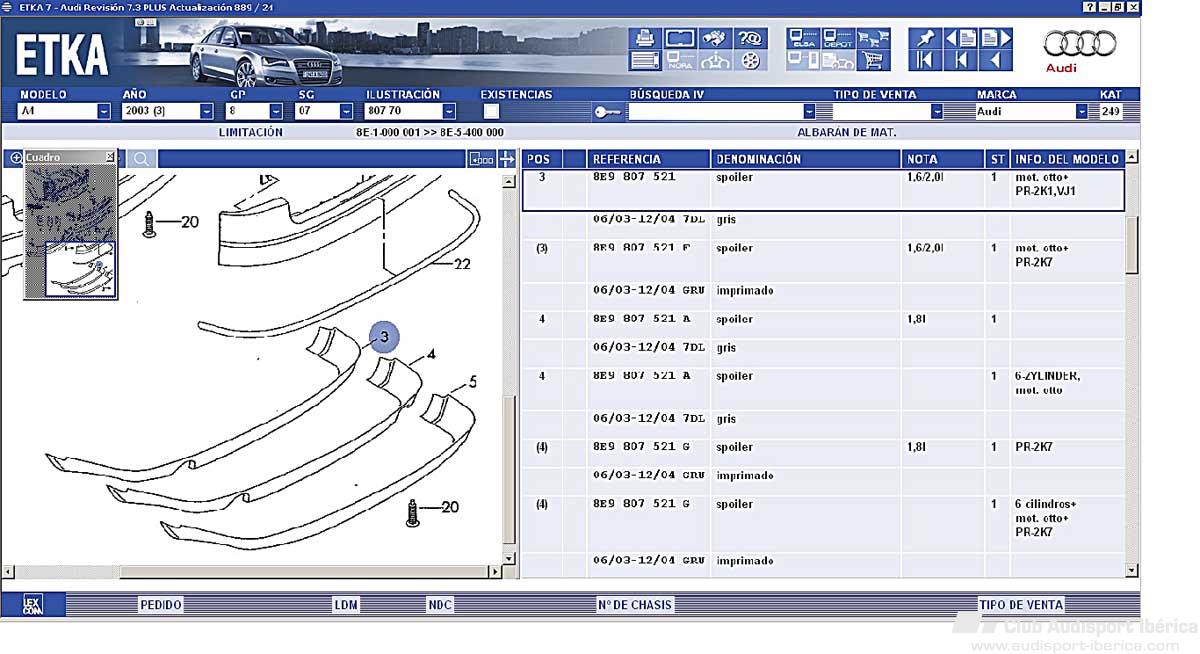Open the Año dropdown
1200x654 pixels.
pos(207,112)
